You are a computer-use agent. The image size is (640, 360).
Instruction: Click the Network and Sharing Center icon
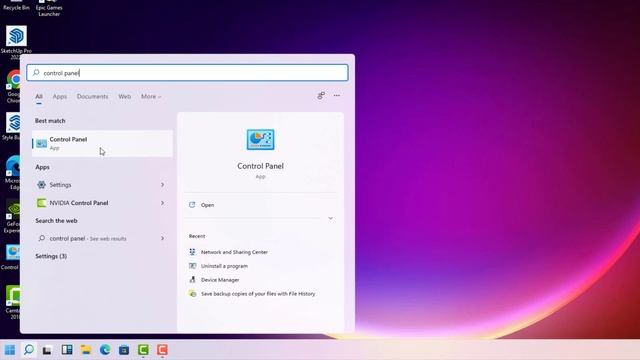(192, 252)
